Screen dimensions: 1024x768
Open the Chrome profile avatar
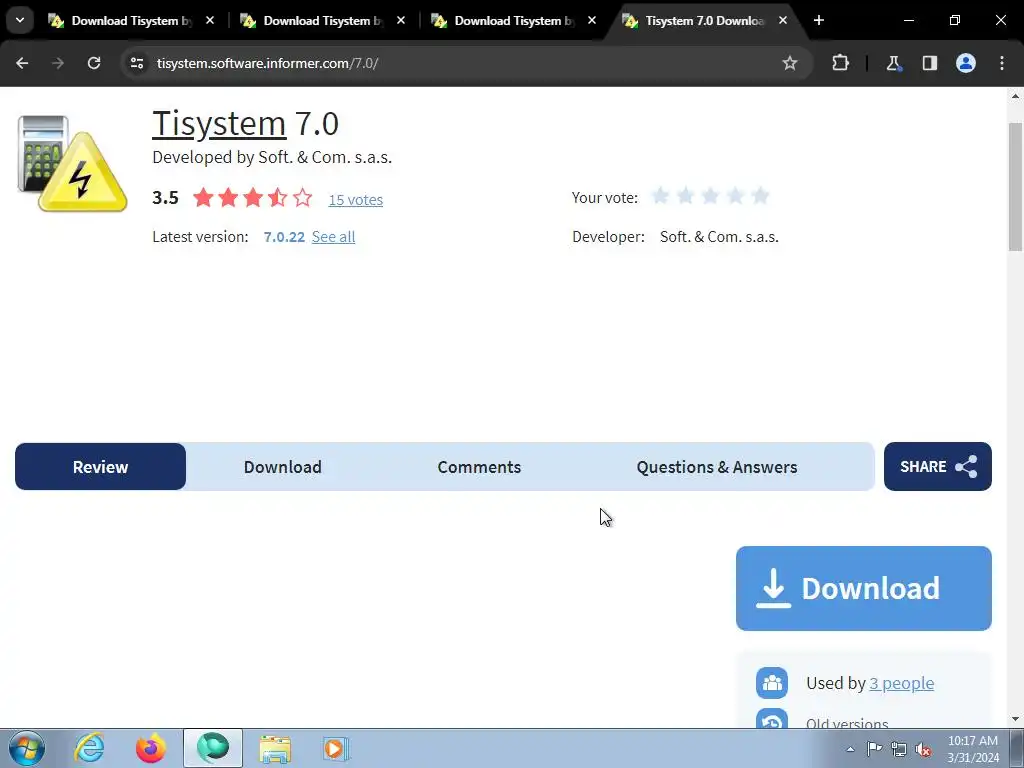(x=966, y=63)
